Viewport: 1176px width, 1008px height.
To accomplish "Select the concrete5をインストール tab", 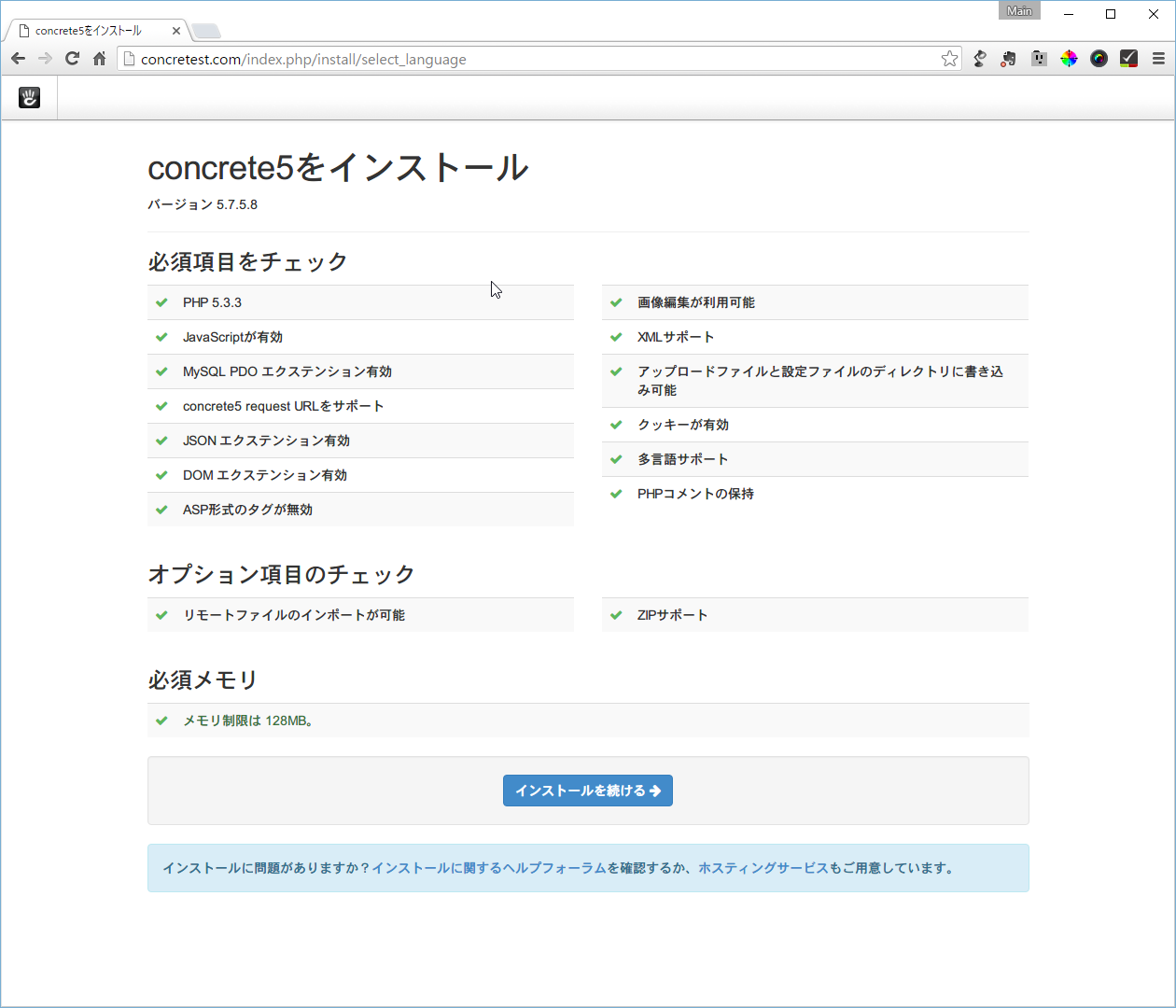I will click(96, 31).
